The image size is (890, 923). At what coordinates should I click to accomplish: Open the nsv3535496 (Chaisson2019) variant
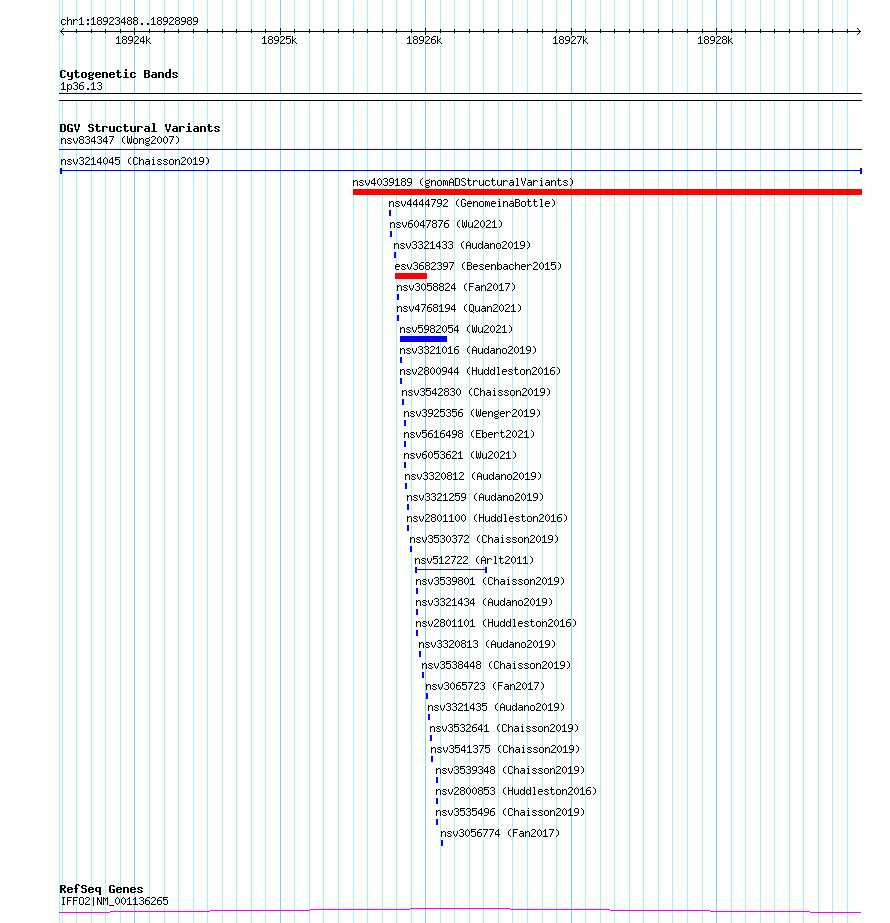[510, 812]
